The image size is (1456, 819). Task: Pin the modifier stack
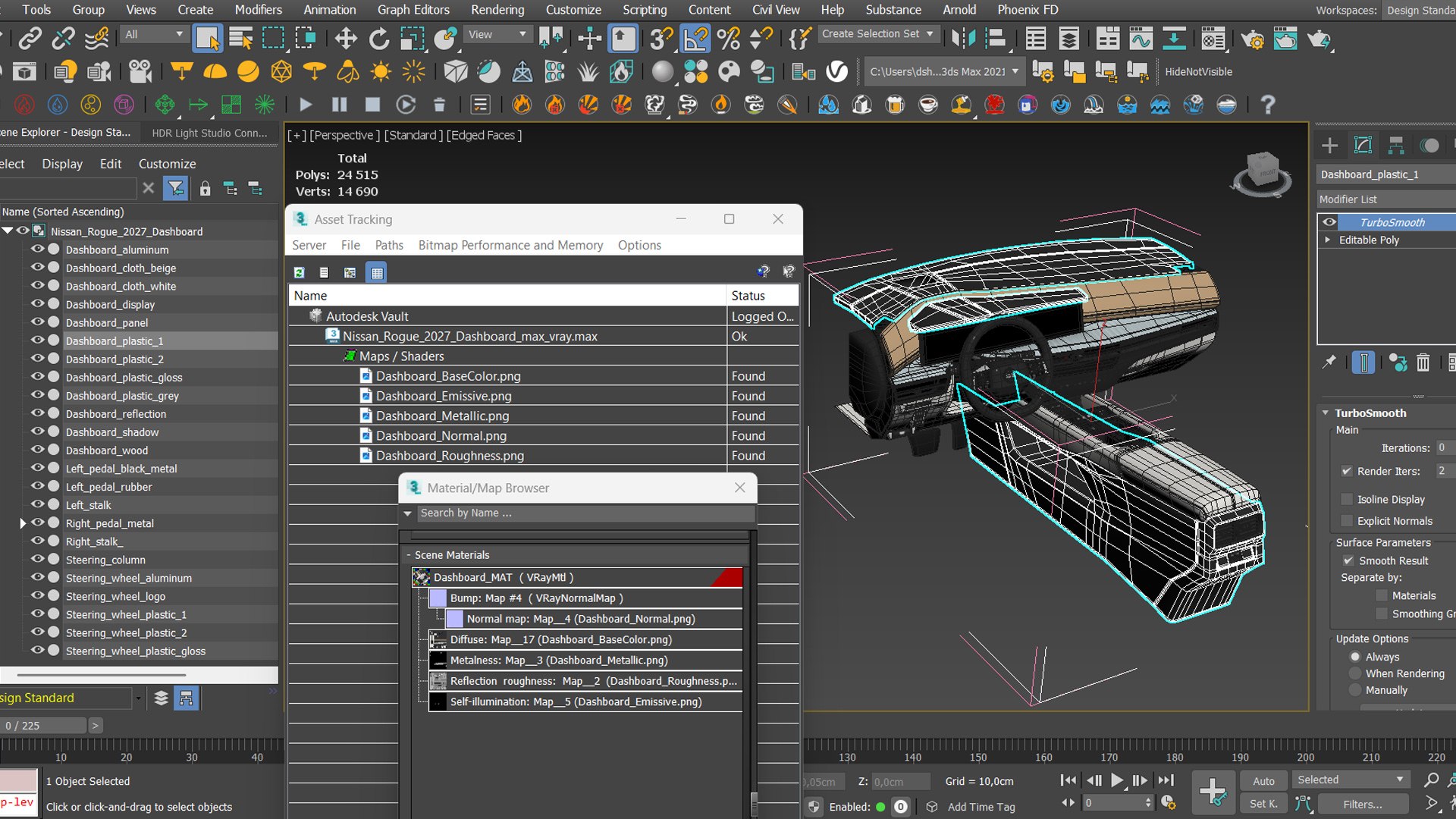pyautogui.click(x=1329, y=363)
